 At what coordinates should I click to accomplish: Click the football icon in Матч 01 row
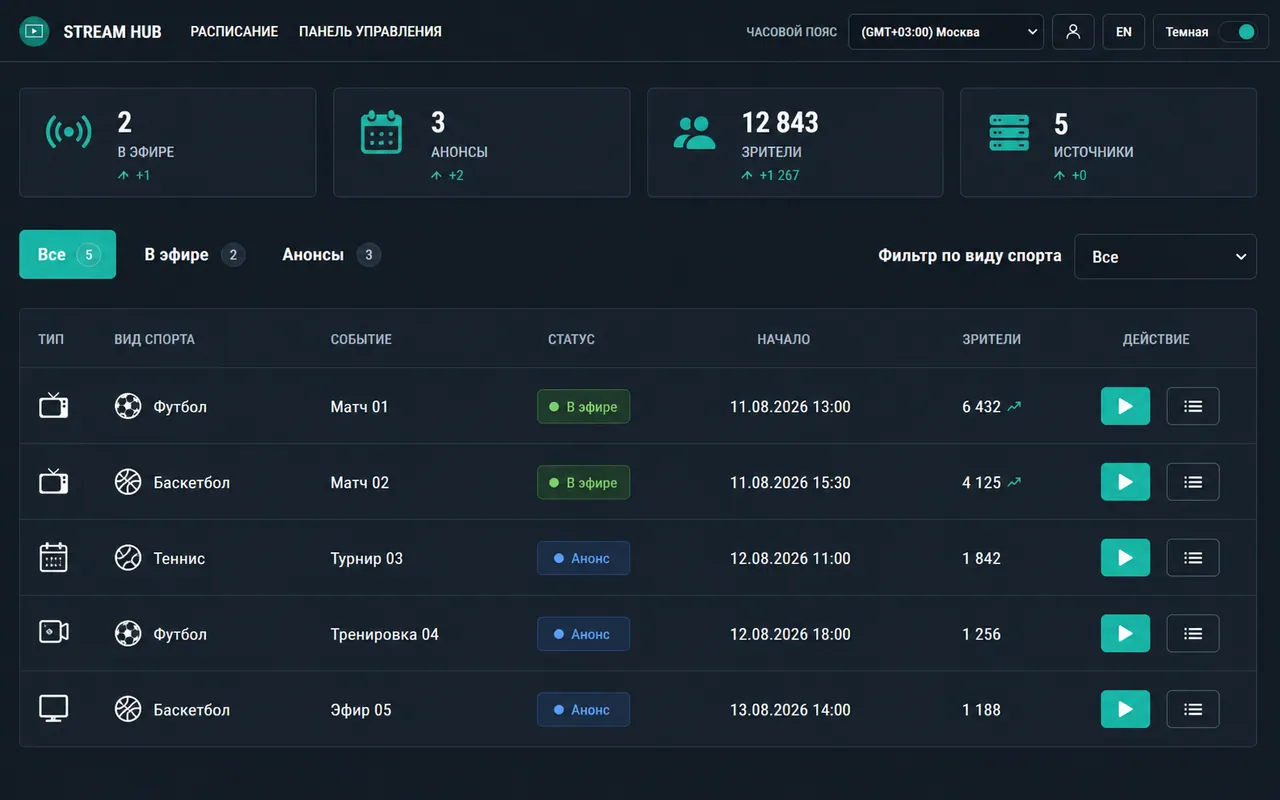click(128, 406)
